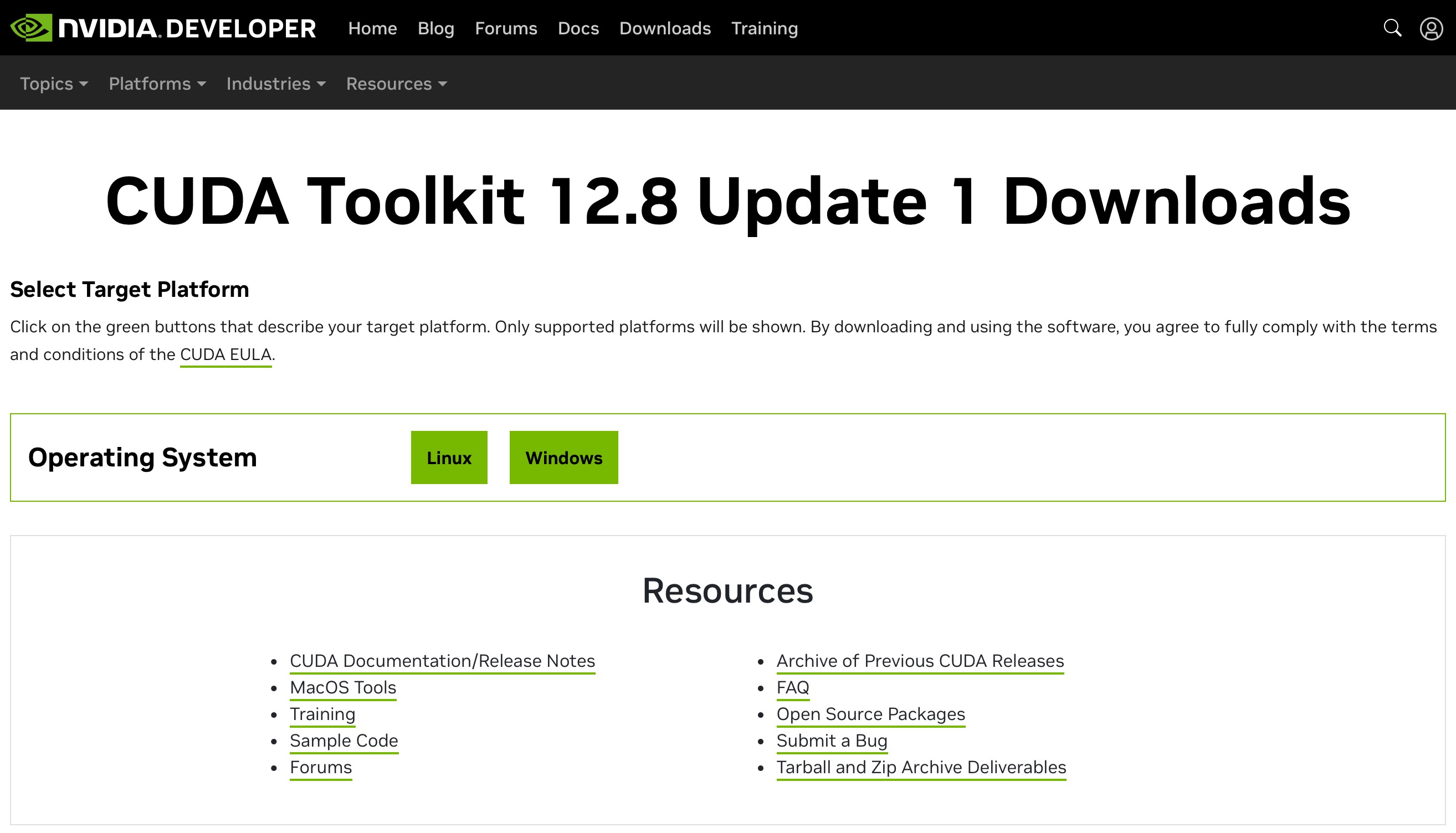Click the NVIDIA Developer logo
1456x833 pixels.
point(163,28)
